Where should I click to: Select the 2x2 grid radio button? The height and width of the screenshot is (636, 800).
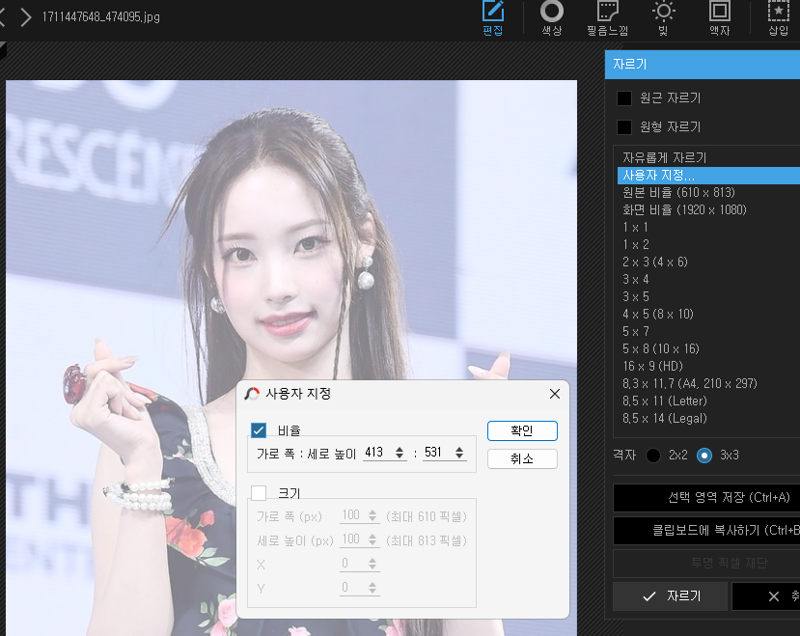click(x=653, y=455)
